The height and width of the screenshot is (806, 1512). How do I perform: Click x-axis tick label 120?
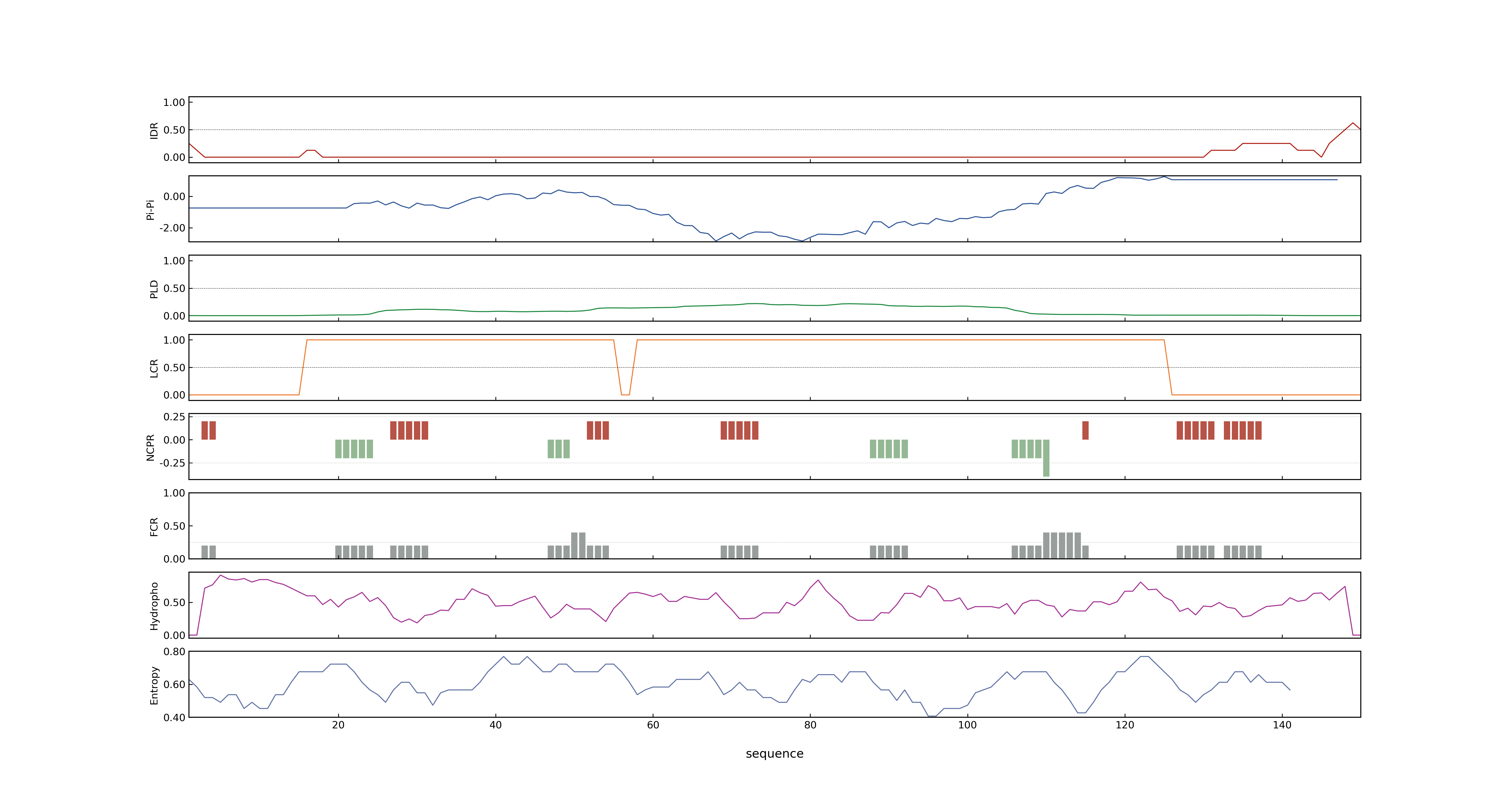tap(1125, 725)
